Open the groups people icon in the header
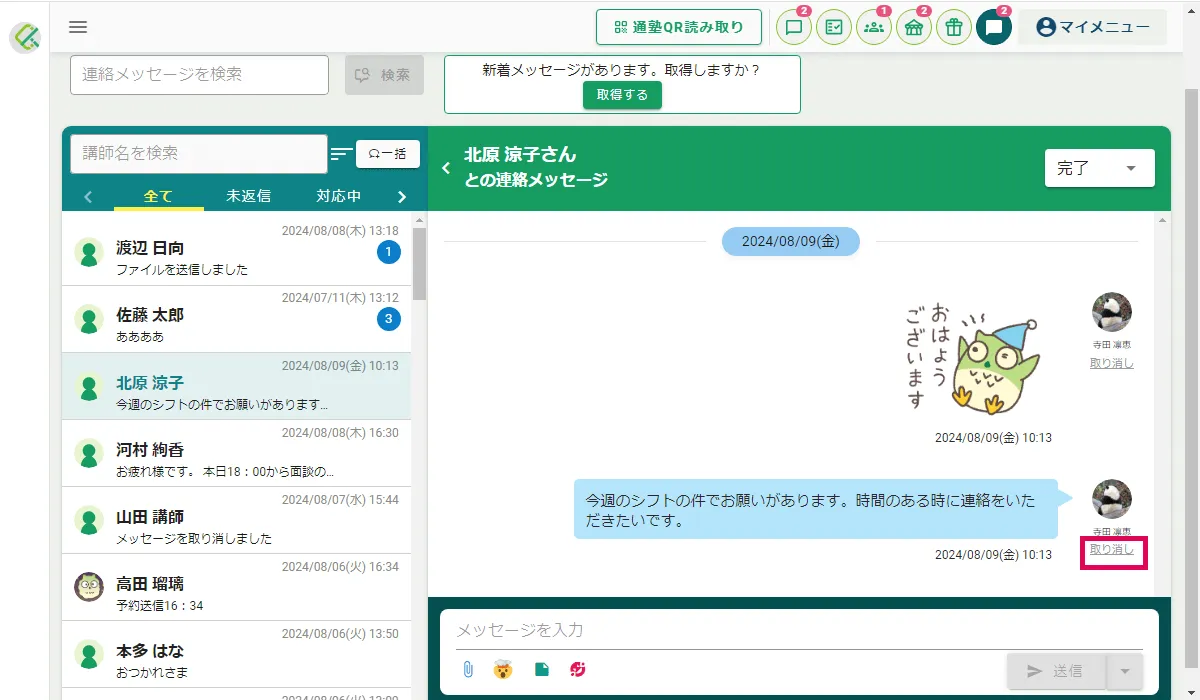 (x=874, y=27)
